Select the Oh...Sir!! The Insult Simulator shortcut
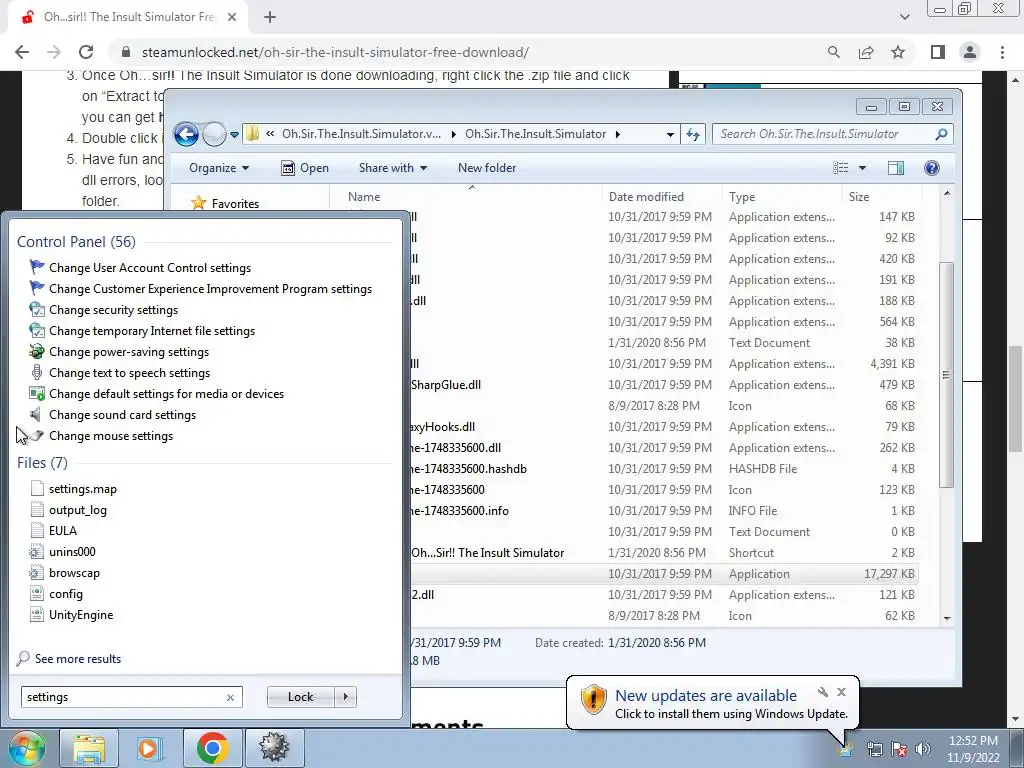1024x768 pixels. (488, 552)
